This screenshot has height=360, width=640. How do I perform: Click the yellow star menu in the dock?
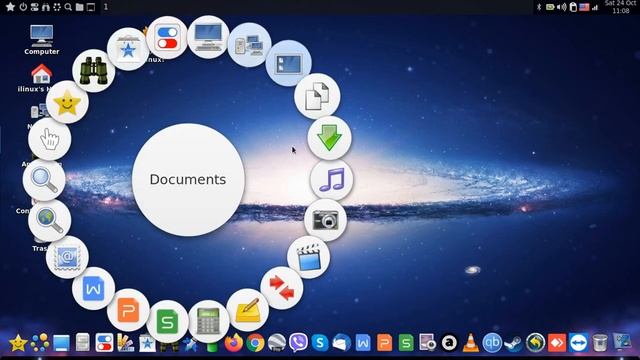18,343
